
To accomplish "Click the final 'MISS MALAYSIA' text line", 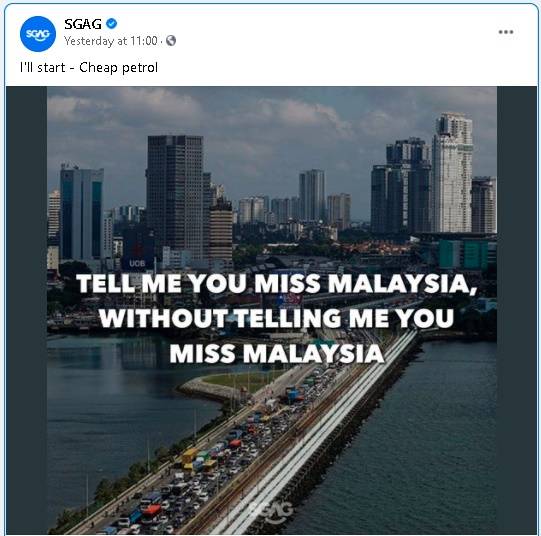I will pyautogui.click(x=277, y=353).
